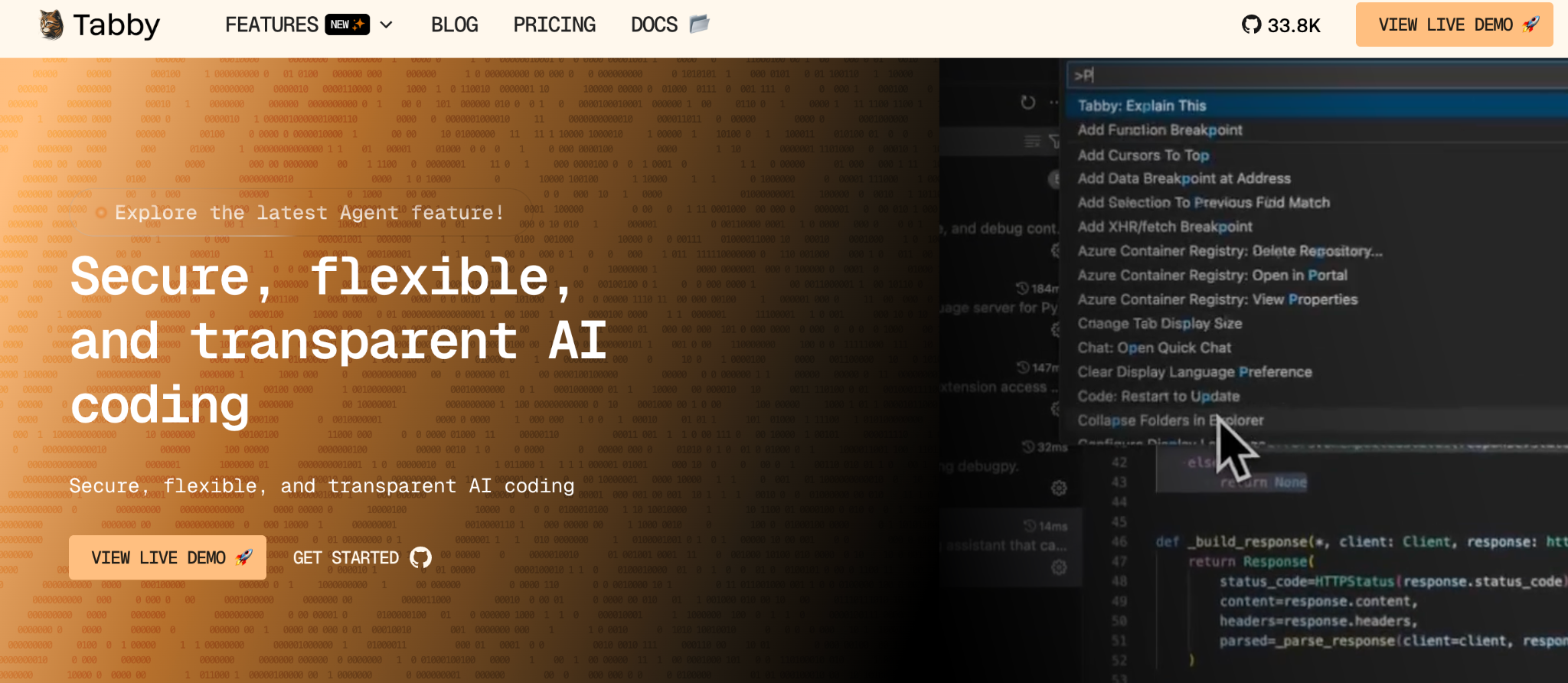Click the refresh icon in the demo video

(x=1028, y=102)
